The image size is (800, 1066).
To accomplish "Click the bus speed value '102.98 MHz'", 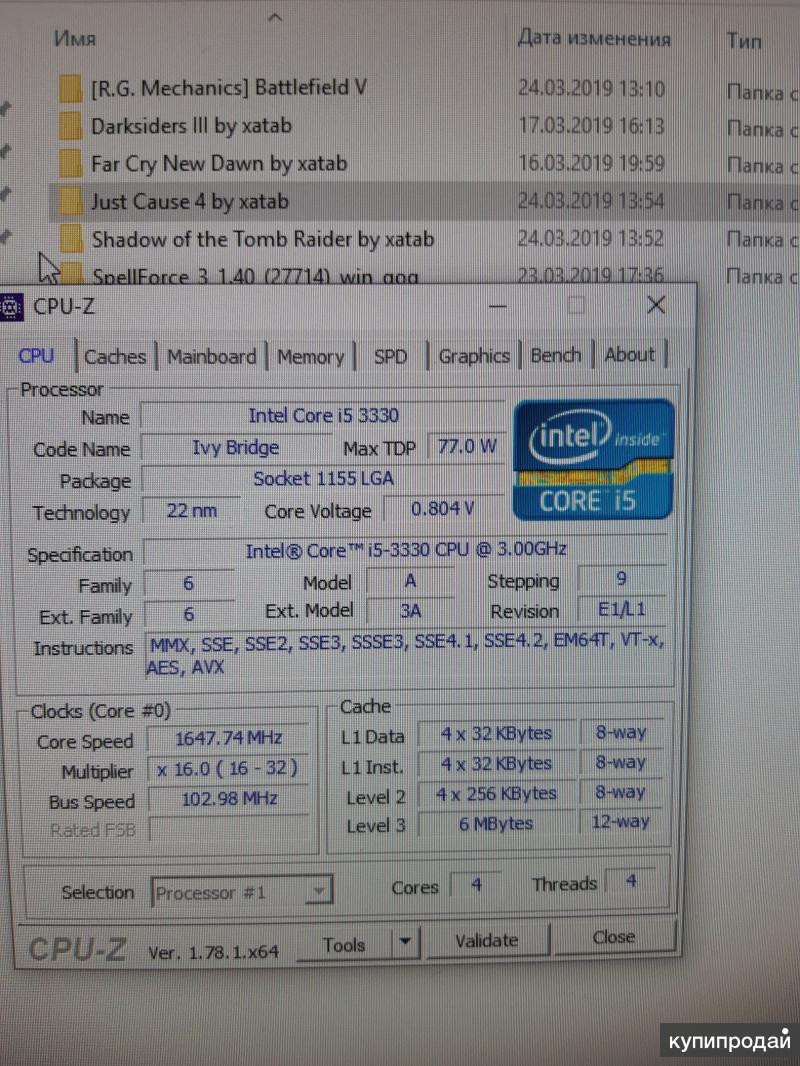I will click(228, 799).
